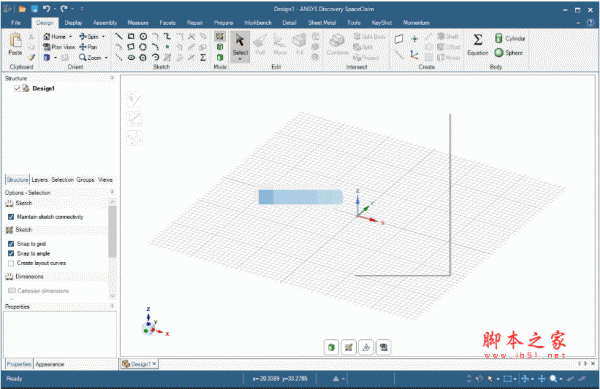Open the Equation body tool
The image size is (600, 389).
click(x=478, y=45)
